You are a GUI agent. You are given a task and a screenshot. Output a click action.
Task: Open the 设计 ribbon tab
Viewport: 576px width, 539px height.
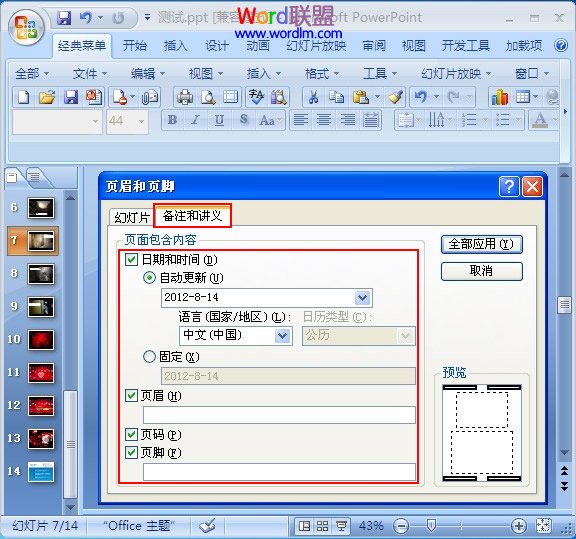[217, 46]
